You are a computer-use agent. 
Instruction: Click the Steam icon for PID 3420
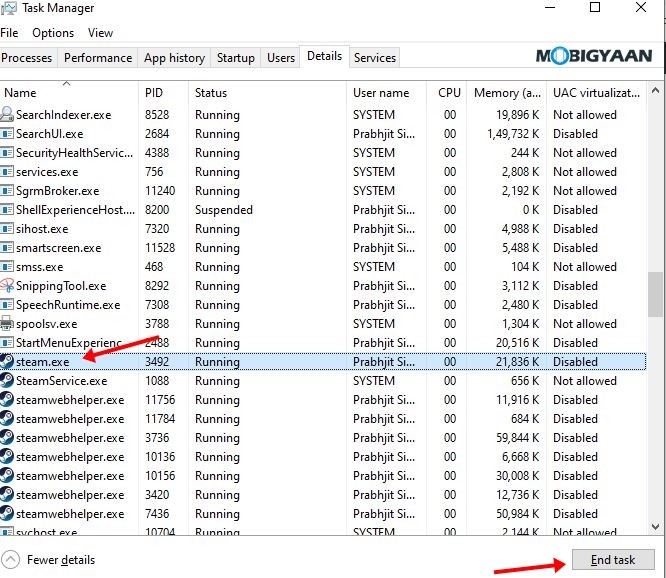coord(7,495)
